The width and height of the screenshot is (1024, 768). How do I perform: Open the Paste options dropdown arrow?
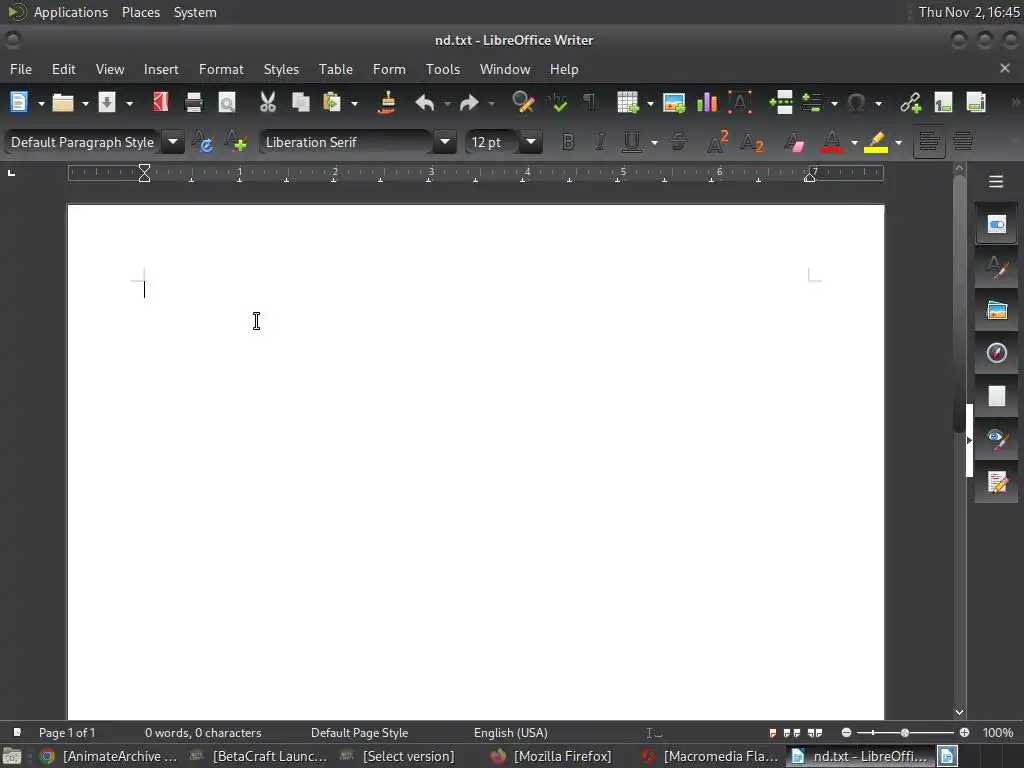(x=355, y=103)
